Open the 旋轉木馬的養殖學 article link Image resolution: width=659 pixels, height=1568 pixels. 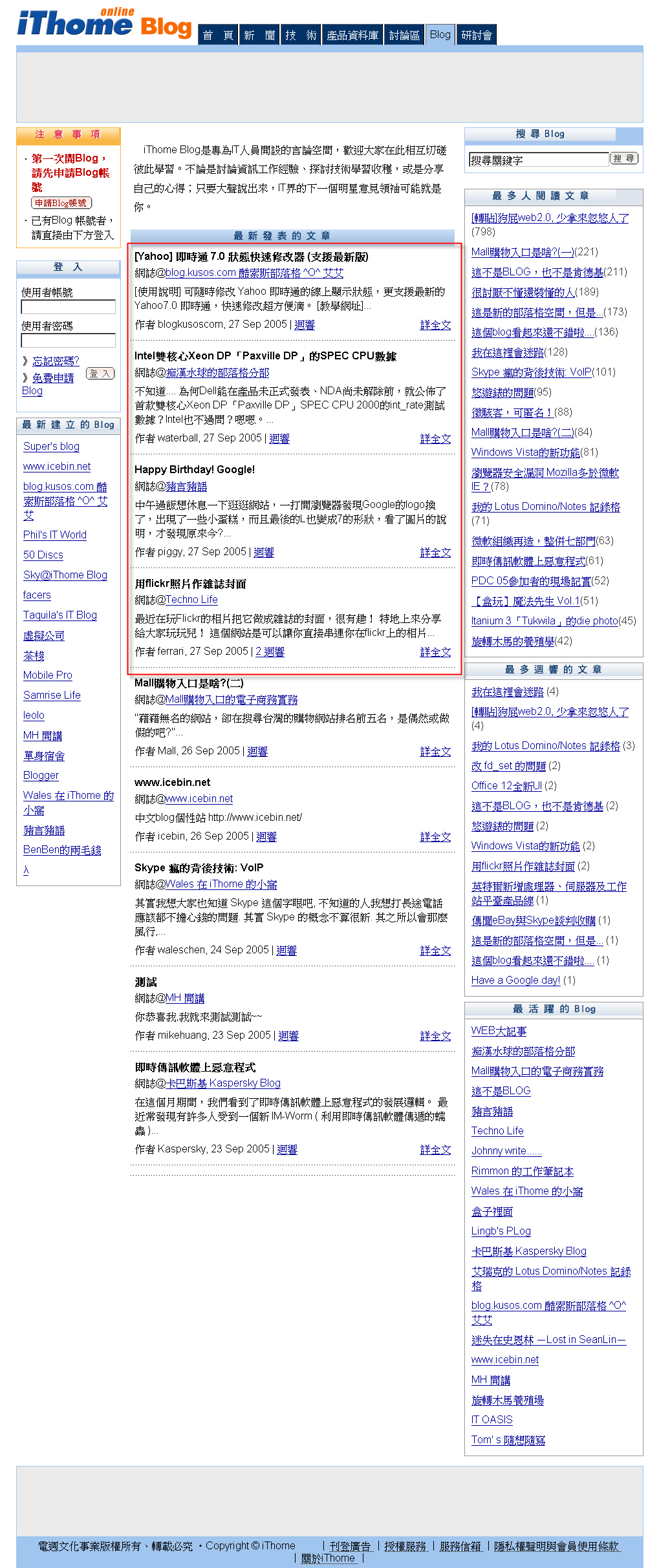(x=513, y=641)
